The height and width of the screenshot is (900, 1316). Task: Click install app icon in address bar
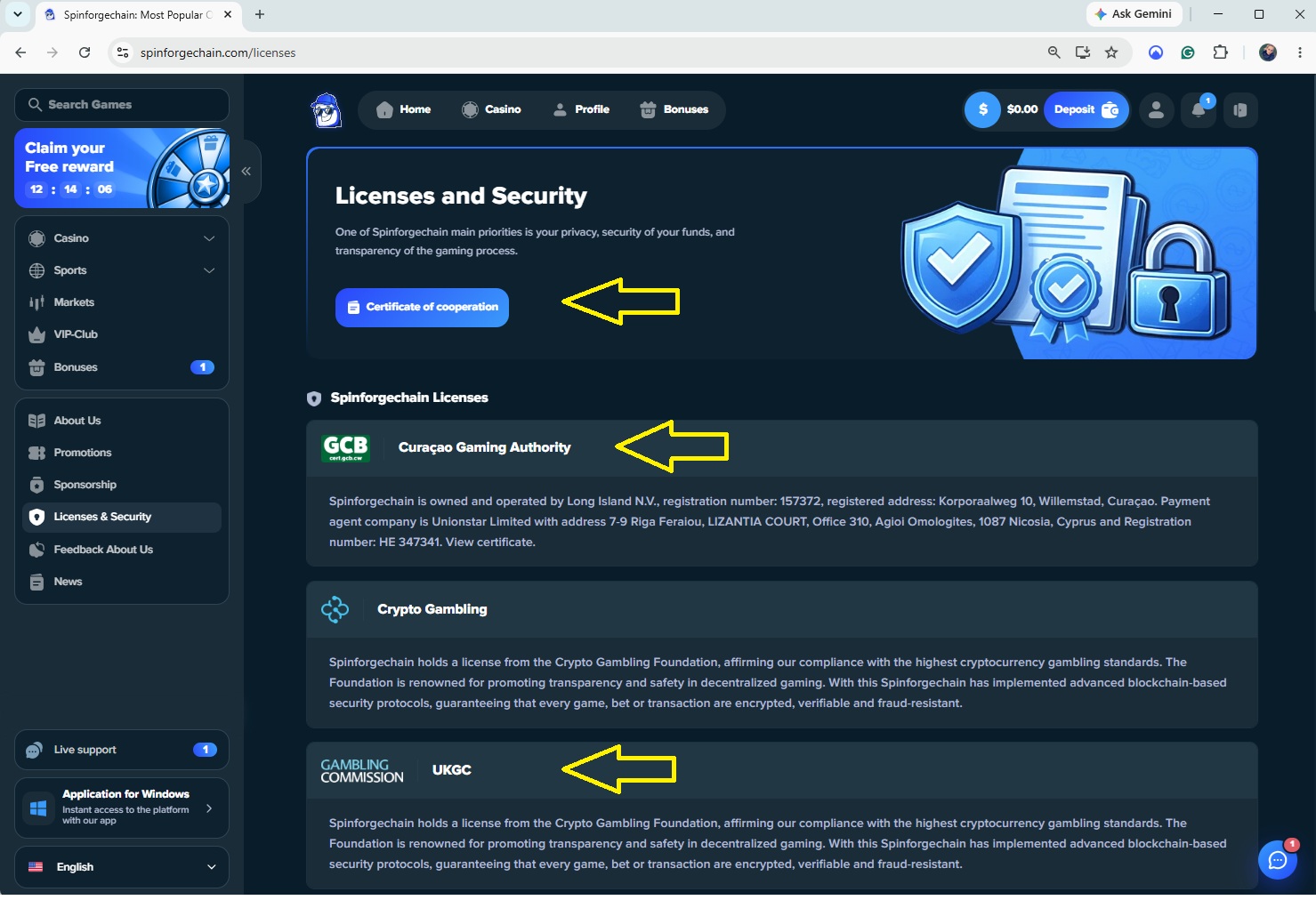click(1083, 52)
